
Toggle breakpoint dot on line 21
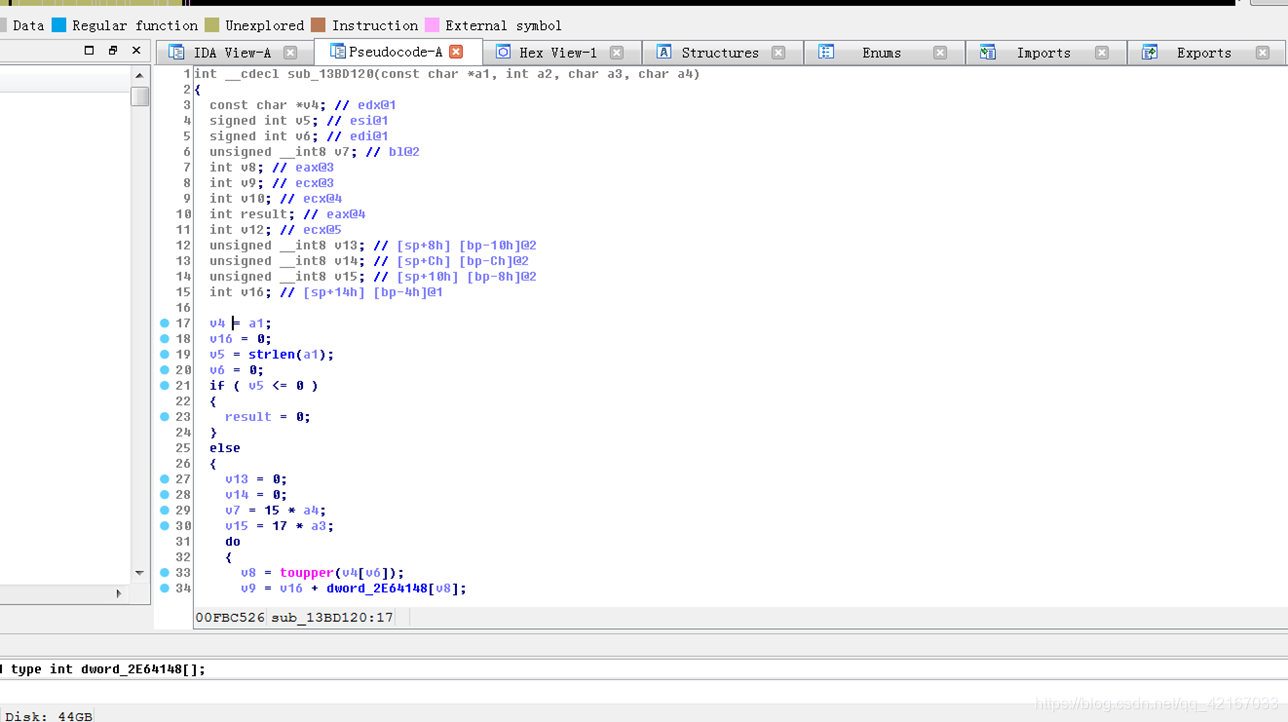(164, 385)
